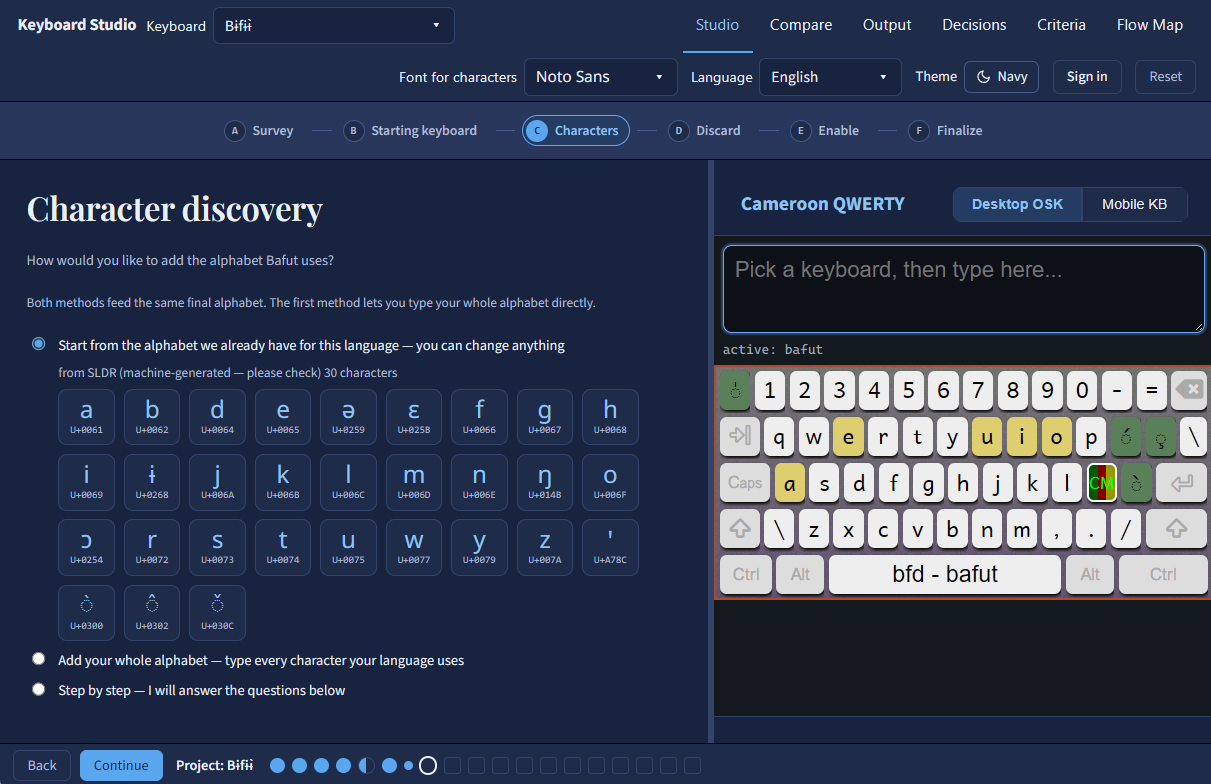Select the ŋ U+014B character tile

click(545, 482)
